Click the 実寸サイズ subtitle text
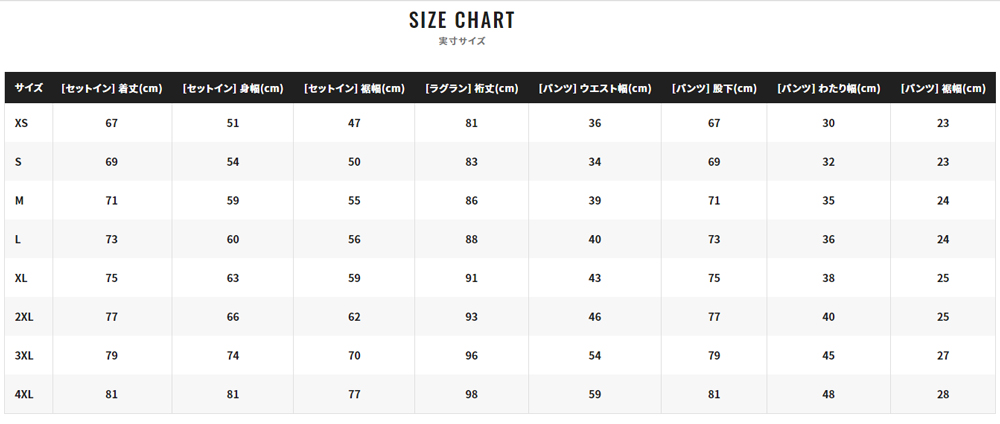 (x=462, y=41)
